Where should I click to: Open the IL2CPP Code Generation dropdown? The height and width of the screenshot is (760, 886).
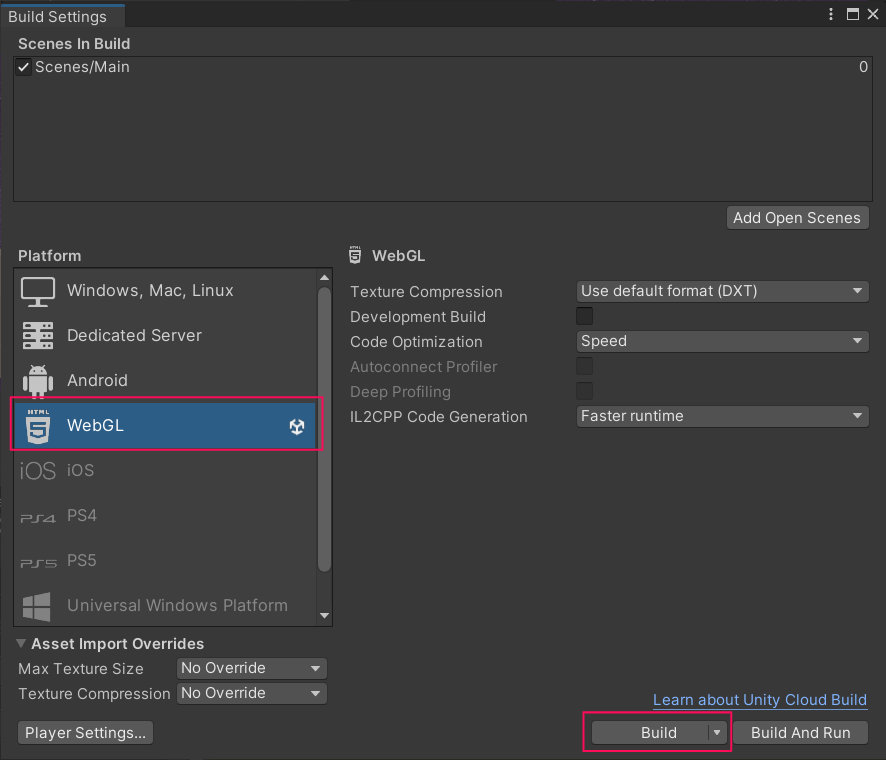tap(722, 416)
